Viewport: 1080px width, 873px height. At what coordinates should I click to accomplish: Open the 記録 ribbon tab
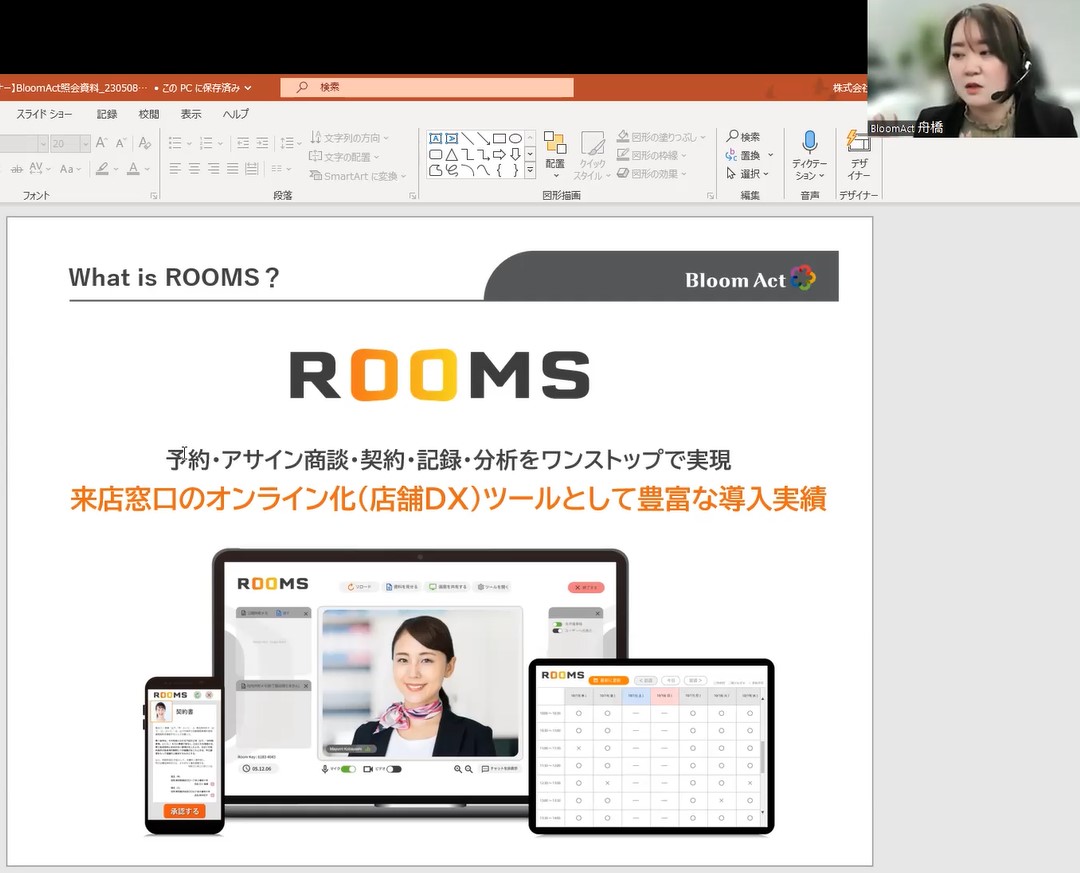tap(107, 114)
